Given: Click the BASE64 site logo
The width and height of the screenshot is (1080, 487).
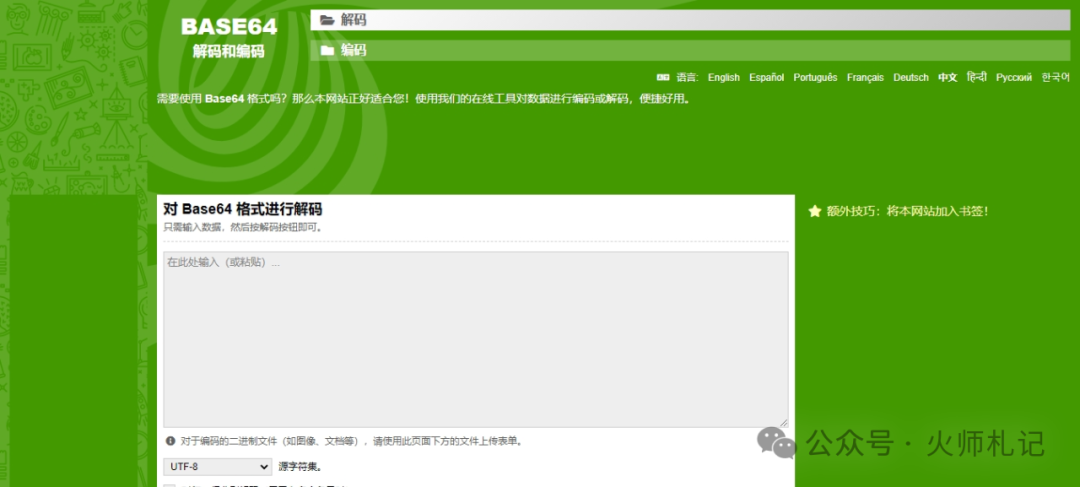Looking at the screenshot, I should (229, 27).
